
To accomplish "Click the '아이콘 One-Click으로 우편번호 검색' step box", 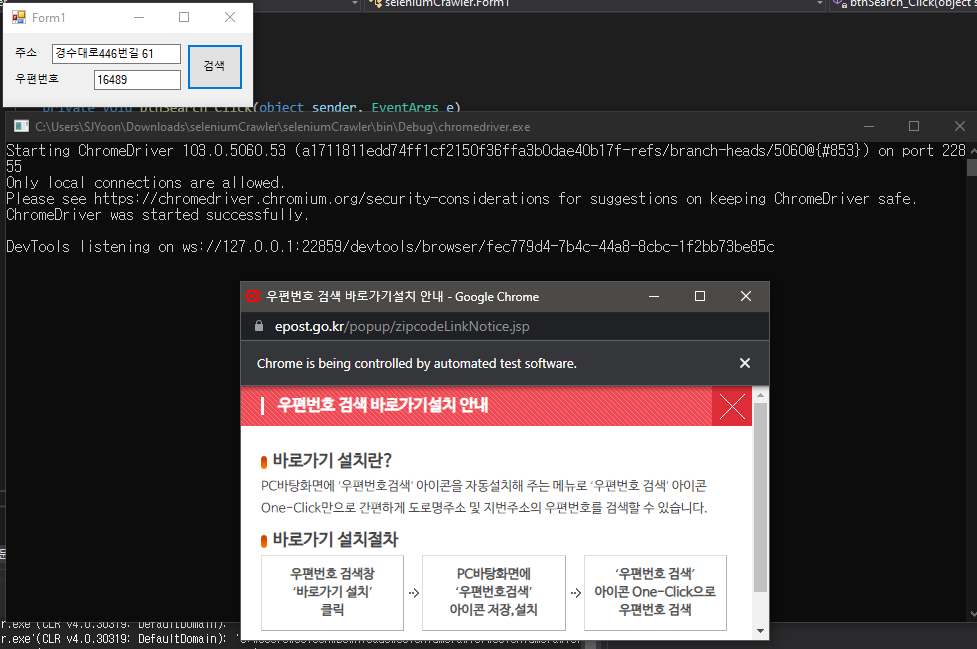I will point(655,592).
